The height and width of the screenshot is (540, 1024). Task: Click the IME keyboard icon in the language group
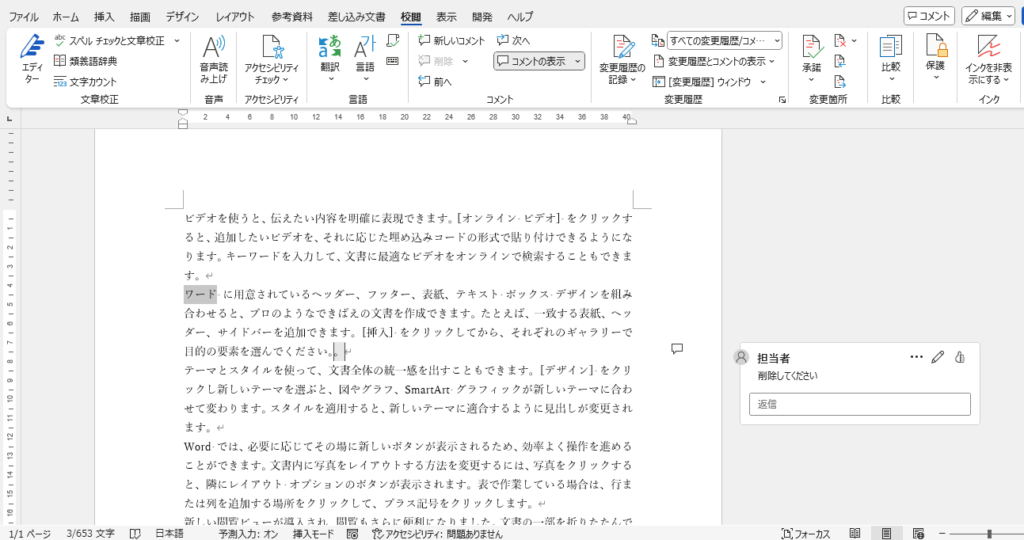pos(392,61)
